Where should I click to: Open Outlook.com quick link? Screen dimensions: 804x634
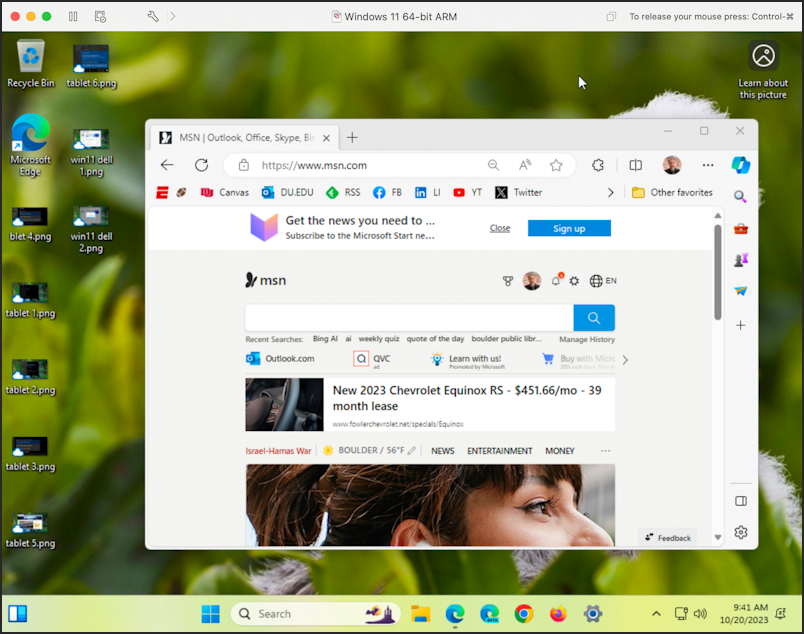pos(280,359)
